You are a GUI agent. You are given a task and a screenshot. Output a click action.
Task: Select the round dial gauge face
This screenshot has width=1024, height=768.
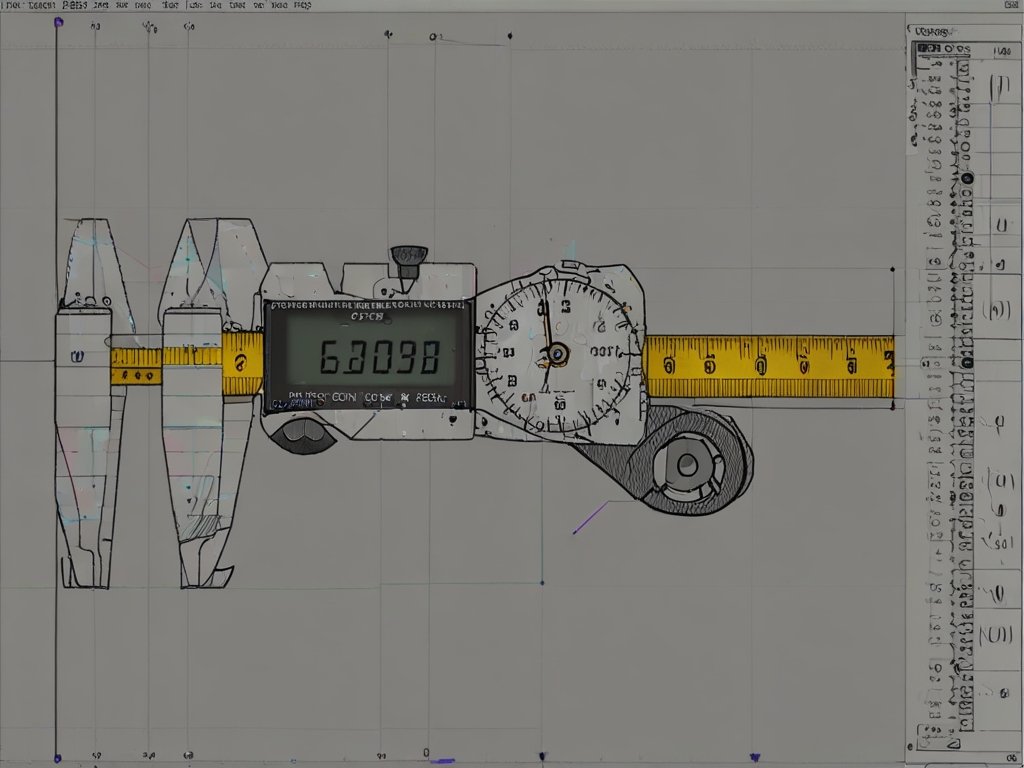(x=557, y=355)
